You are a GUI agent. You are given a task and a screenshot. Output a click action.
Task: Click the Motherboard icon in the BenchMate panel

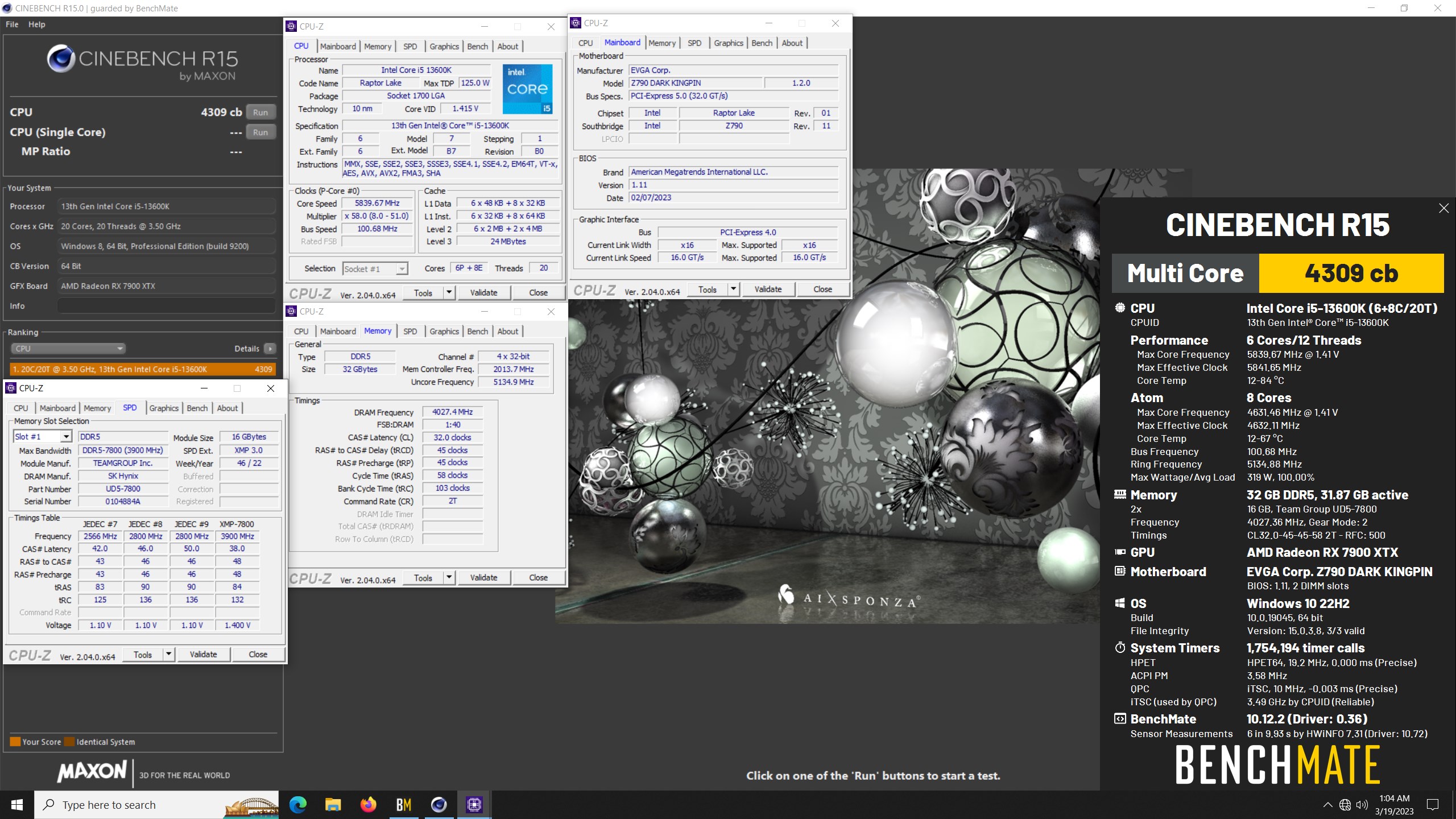coord(1120,571)
